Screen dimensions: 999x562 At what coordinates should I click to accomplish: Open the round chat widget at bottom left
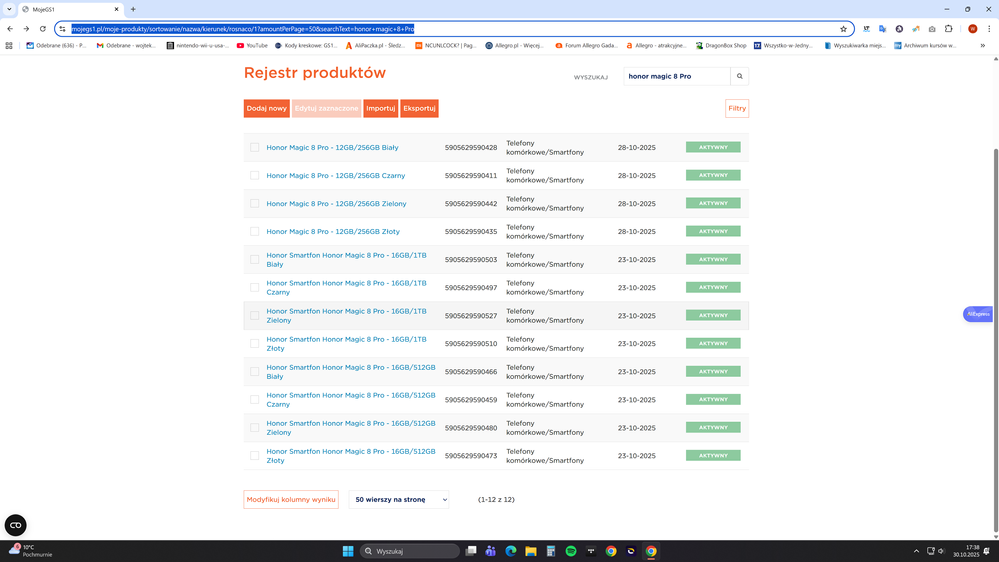coord(16,525)
